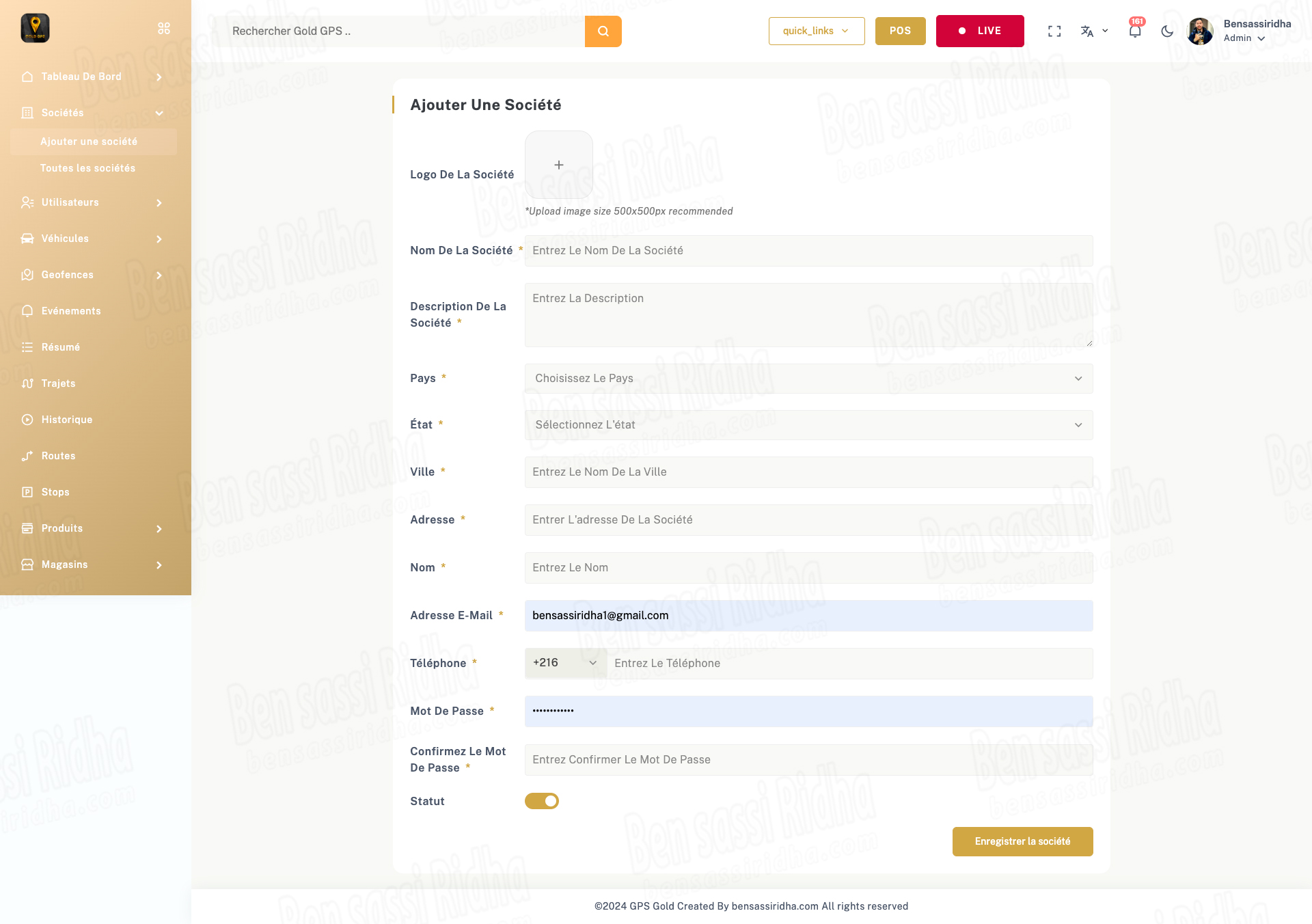Click the sidebar grid menu icon
This screenshot has height=924, width=1312.
[x=164, y=29]
